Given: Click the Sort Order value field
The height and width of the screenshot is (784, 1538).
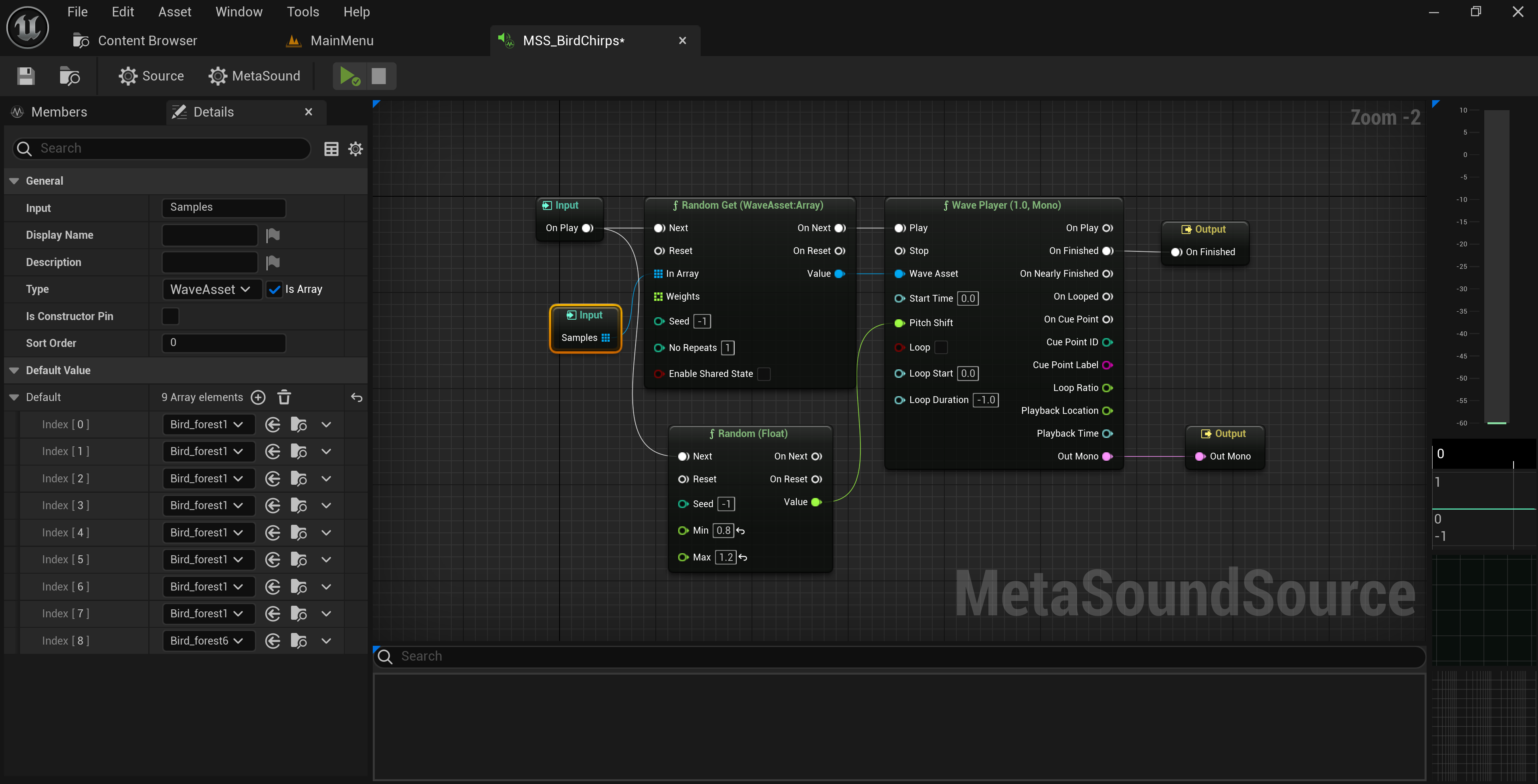Looking at the screenshot, I should pos(224,343).
